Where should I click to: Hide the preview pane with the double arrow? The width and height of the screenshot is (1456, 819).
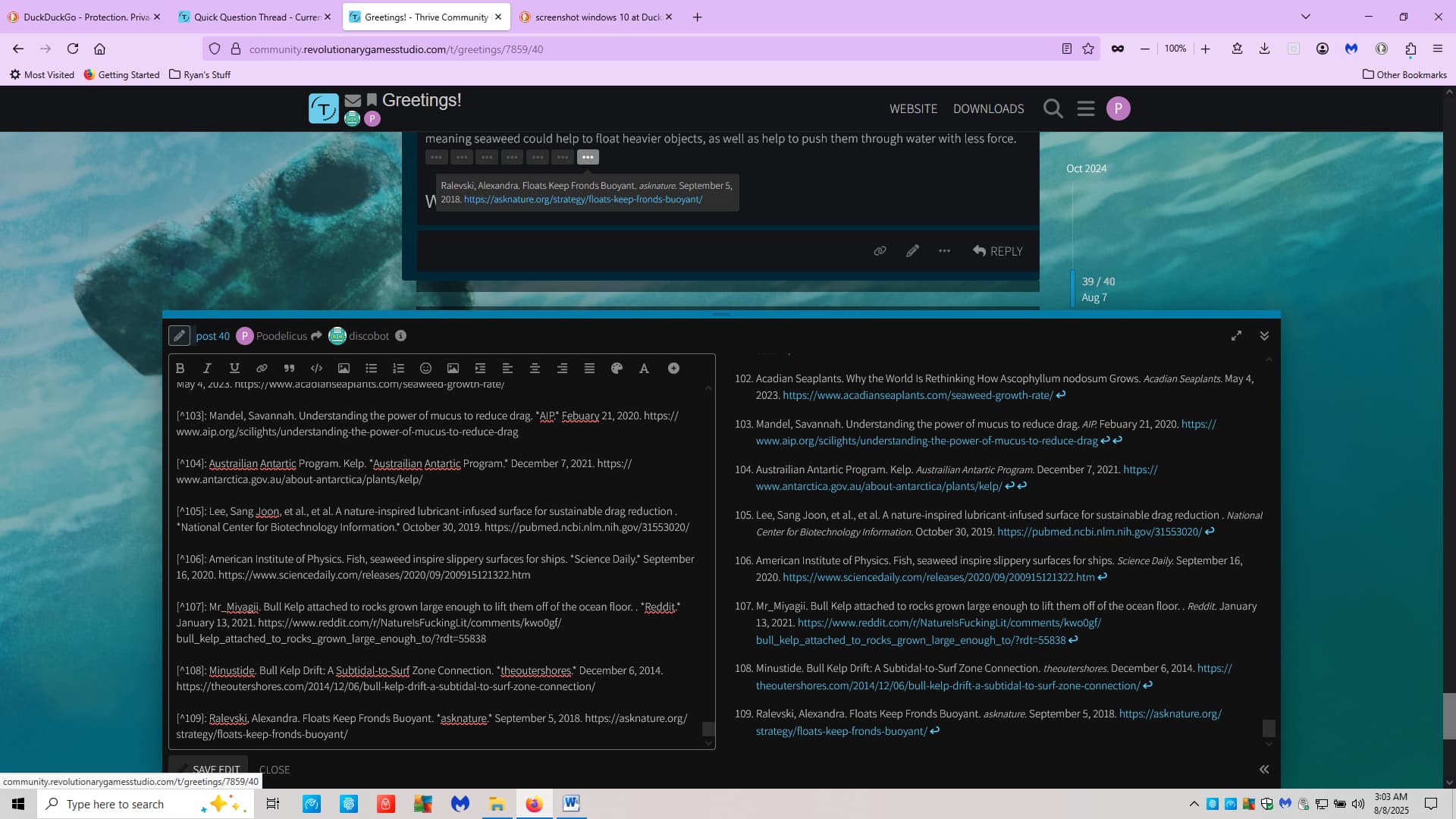click(x=1264, y=769)
